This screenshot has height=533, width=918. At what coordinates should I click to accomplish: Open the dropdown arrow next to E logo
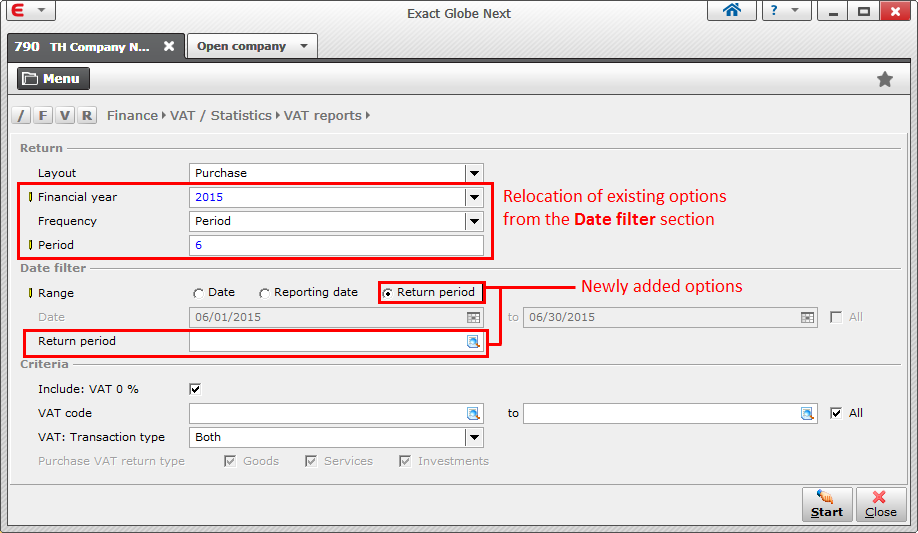[41, 11]
